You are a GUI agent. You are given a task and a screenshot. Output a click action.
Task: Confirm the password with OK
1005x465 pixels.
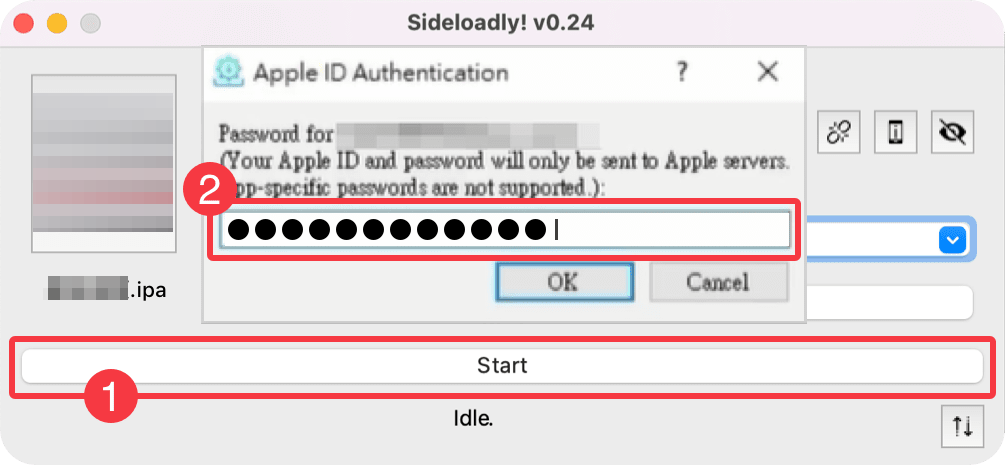coord(562,282)
